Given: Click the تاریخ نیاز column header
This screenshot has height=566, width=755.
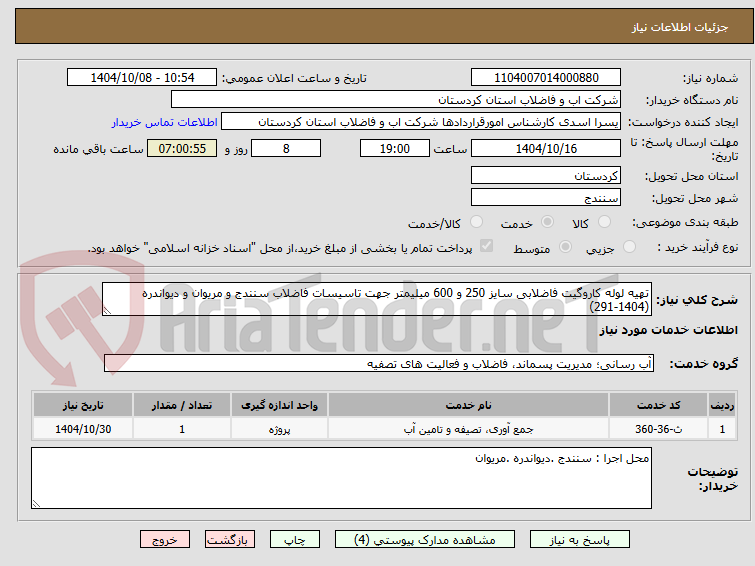Looking at the screenshot, I should point(83,405).
